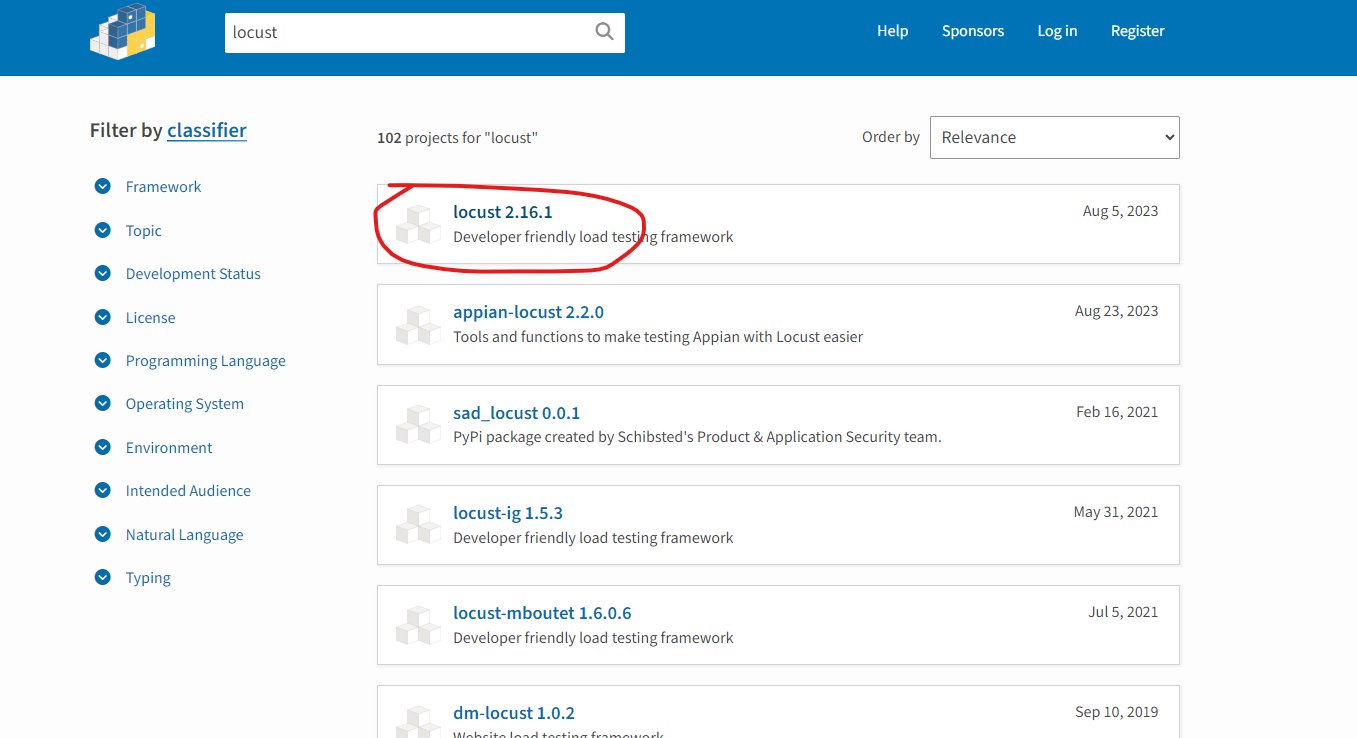Open the Help page from the header
The height and width of the screenshot is (738, 1357).
click(892, 31)
